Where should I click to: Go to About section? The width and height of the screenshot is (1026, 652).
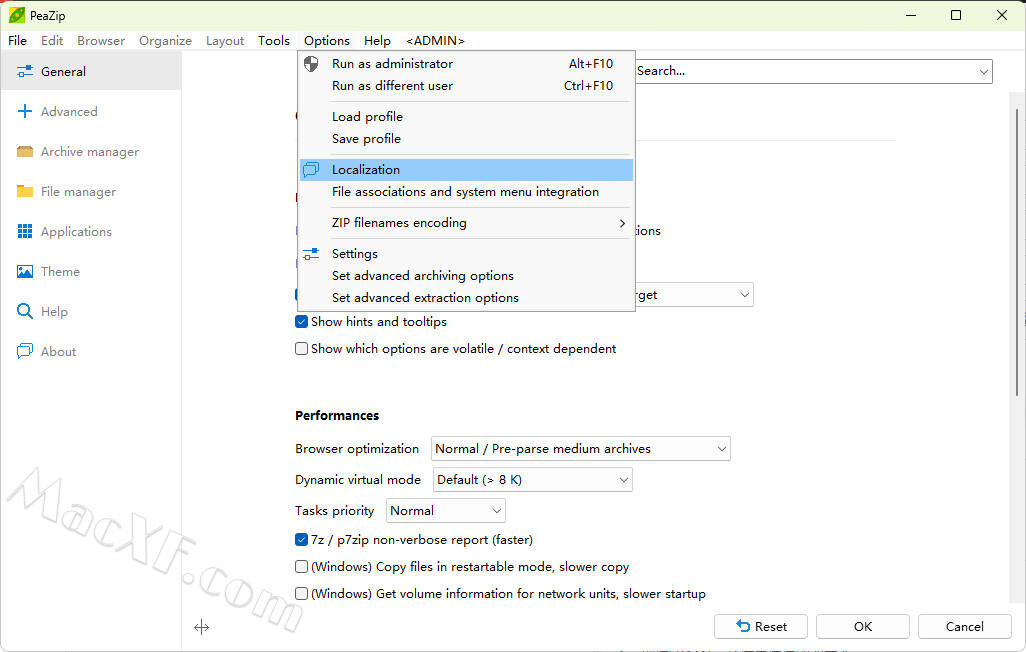(x=91, y=351)
